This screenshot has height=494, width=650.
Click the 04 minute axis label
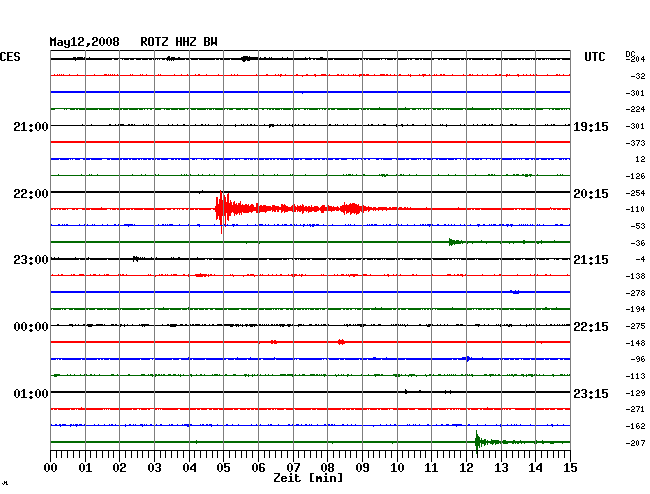[x=189, y=467]
